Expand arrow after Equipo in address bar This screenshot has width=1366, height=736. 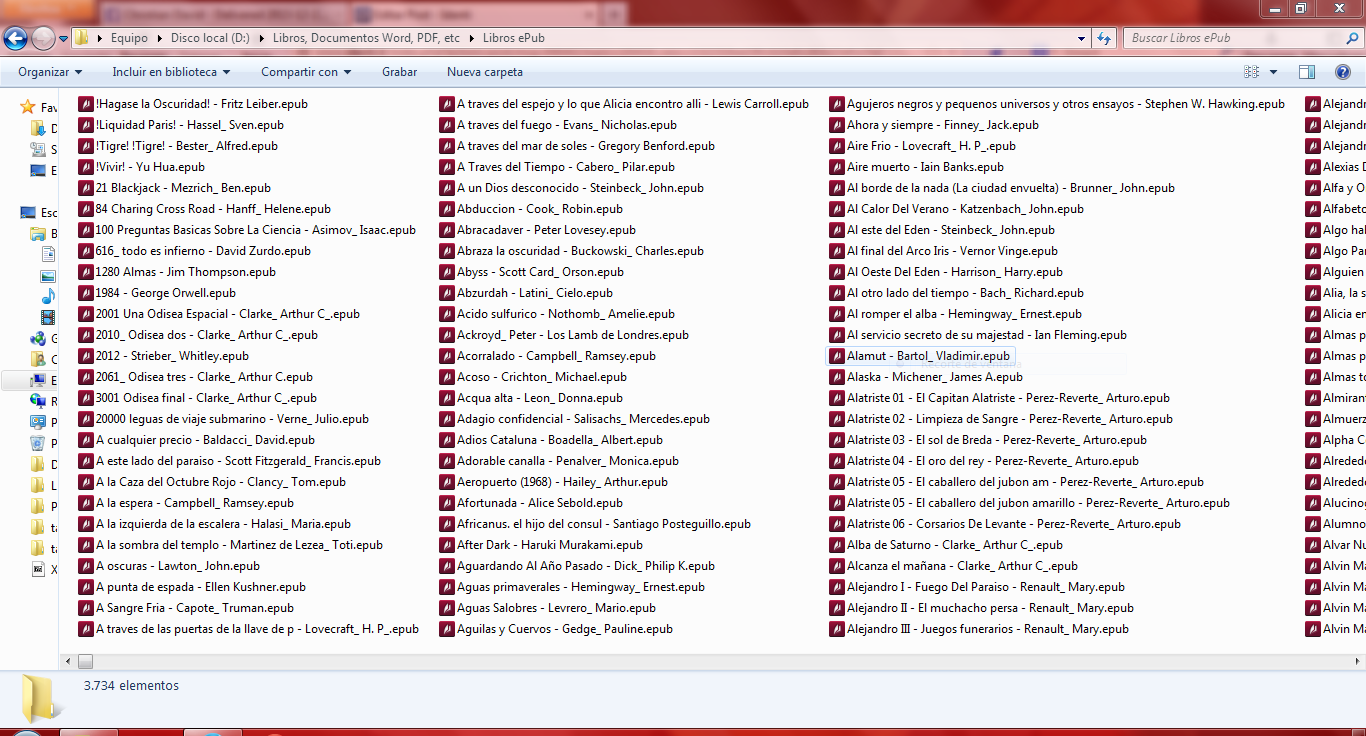pyautogui.click(x=159, y=38)
